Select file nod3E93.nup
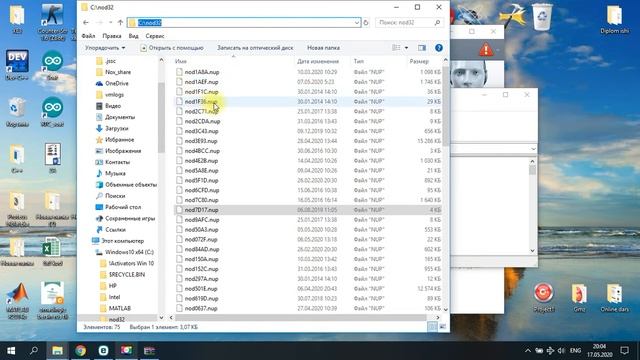 click(x=201, y=141)
